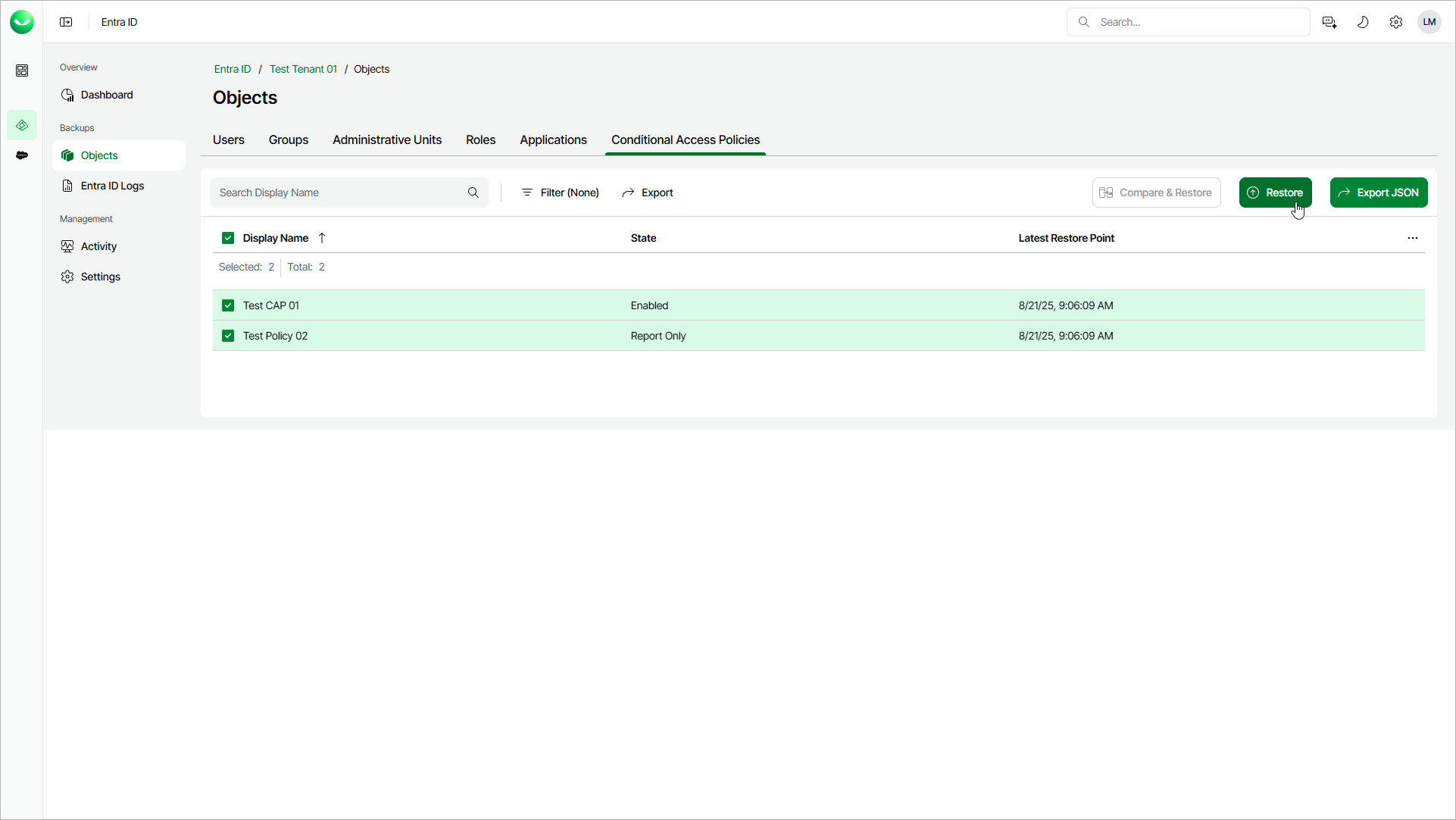Click the search magnifier in Display Name field
This screenshot has height=820, width=1456.
point(473,192)
